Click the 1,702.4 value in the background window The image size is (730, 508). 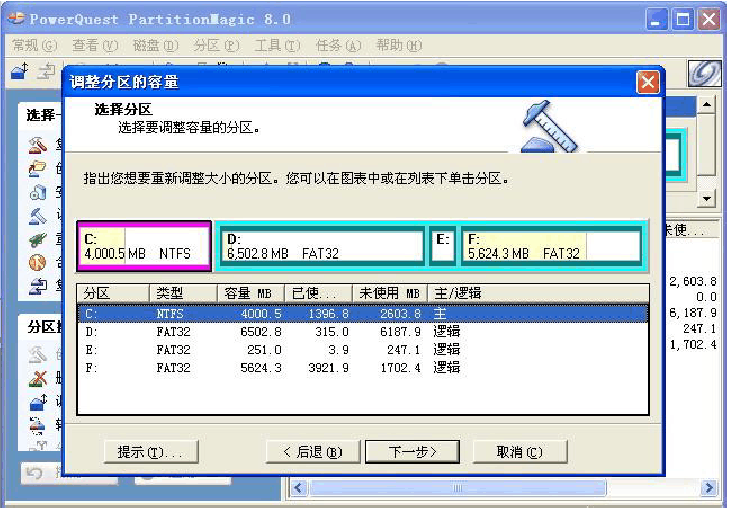(693, 345)
